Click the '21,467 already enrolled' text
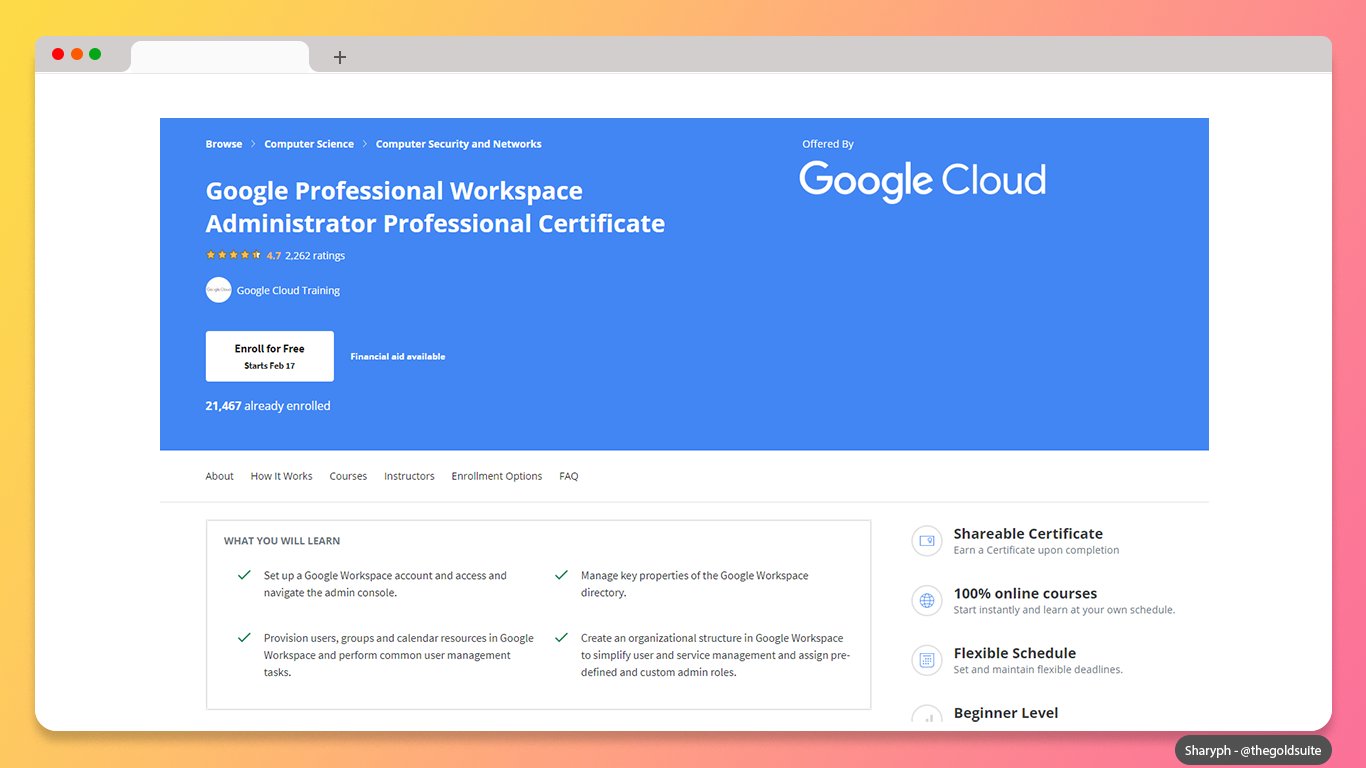 tap(268, 406)
